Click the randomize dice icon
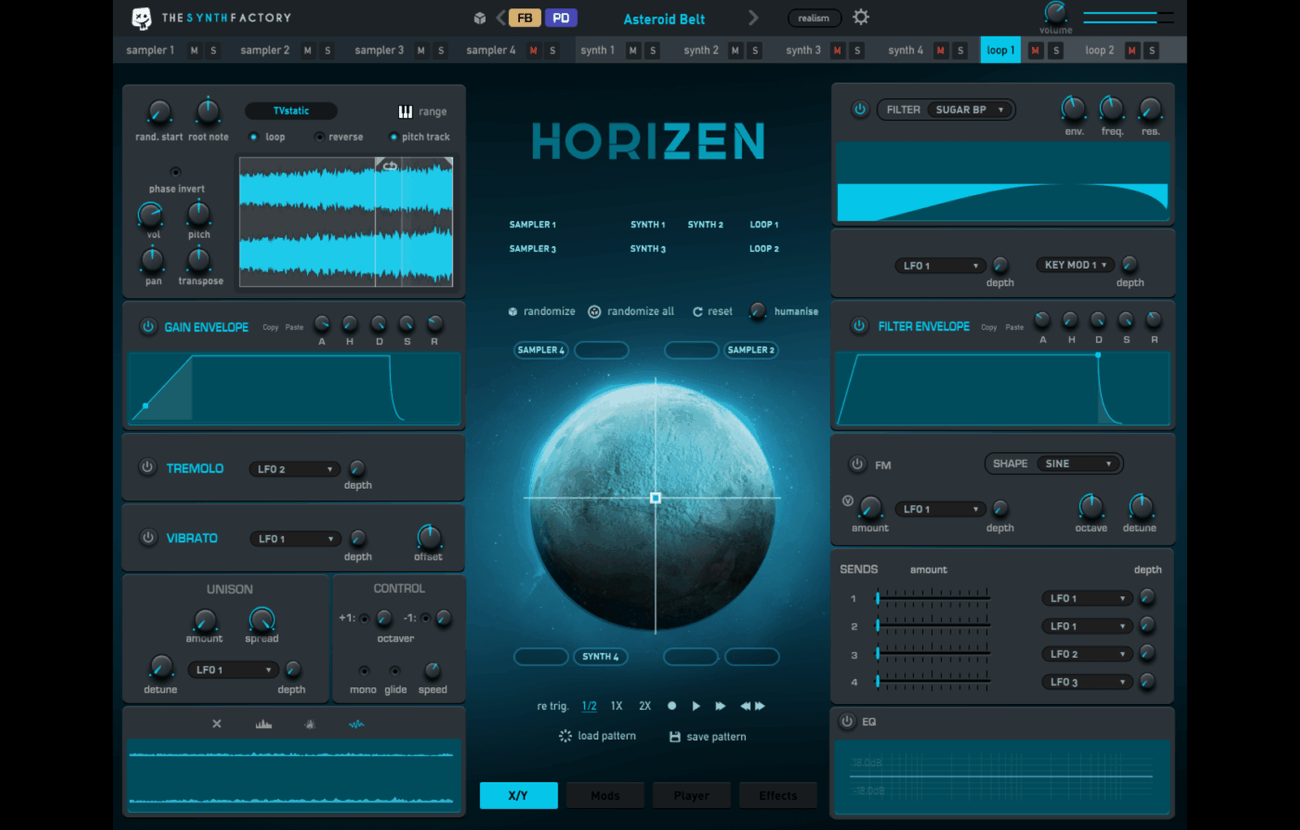The height and width of the screenshot is (830, 1300). point(513,312)
